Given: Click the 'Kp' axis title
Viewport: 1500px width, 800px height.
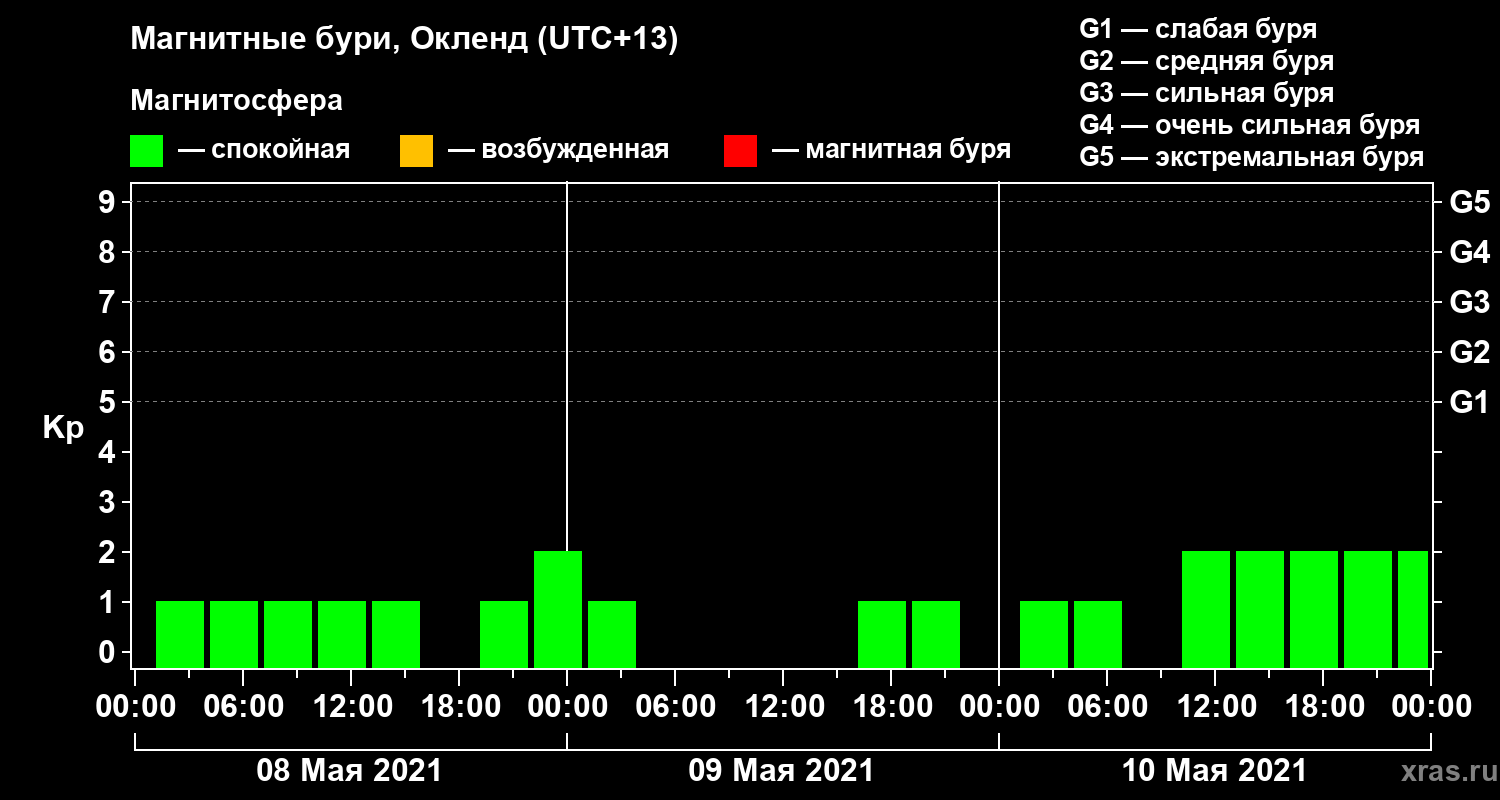Looking at the screenshot, I should tap(64, 428).
